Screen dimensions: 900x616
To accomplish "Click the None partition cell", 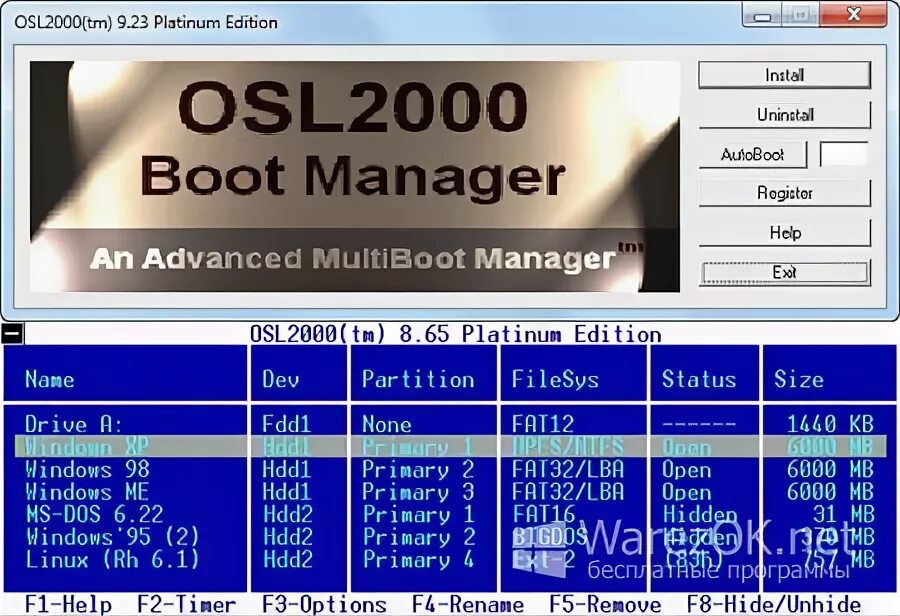I will click(387, 424).
